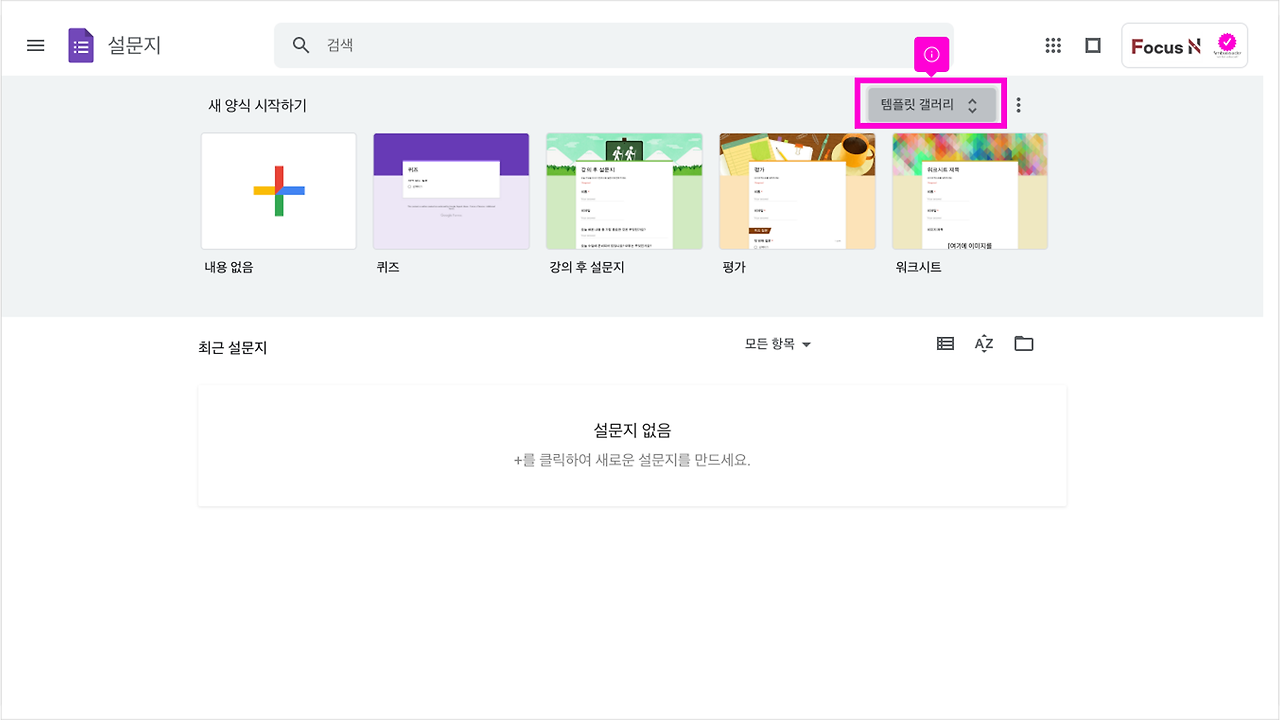Open the Google Forms home icon
The image size is (1280, 720).
pyautogui.click(x=80, y=45)
